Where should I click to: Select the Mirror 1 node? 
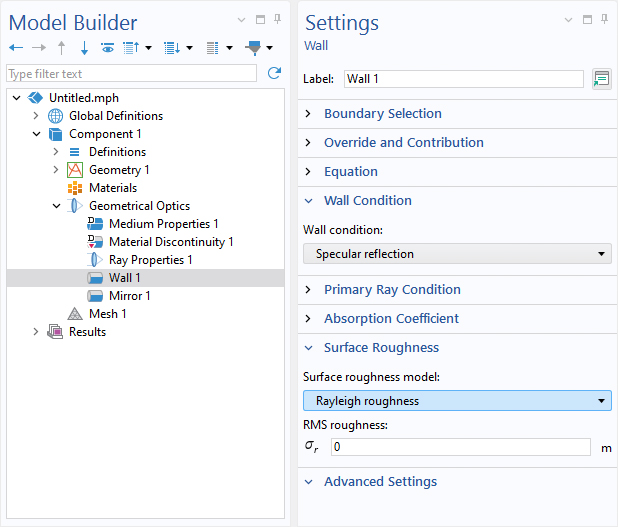129,296
